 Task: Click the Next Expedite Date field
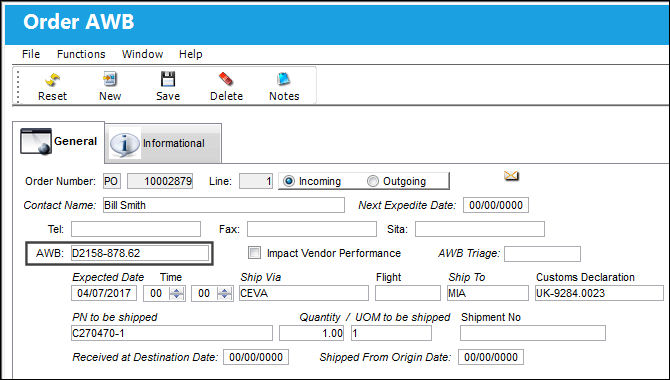[496, 205]
